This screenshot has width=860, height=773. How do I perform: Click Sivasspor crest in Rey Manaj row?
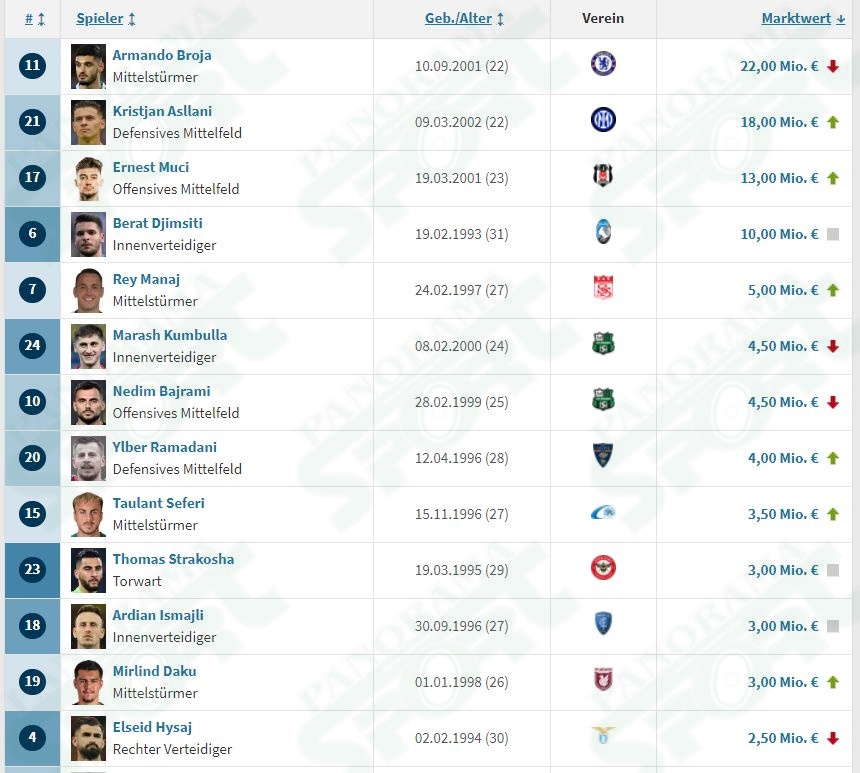[x=603, y=287]
